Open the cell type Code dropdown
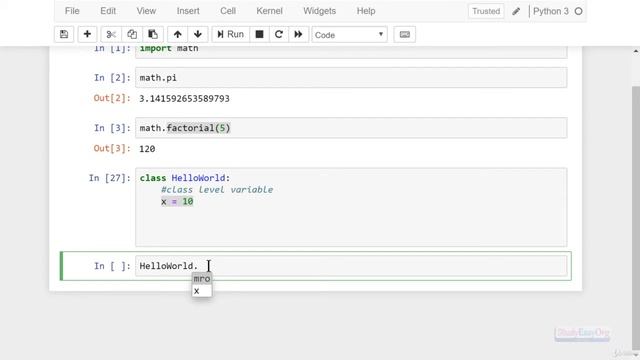Image resolution: width=640 pixels, height=360 pixels. click(x=349, y=35)
